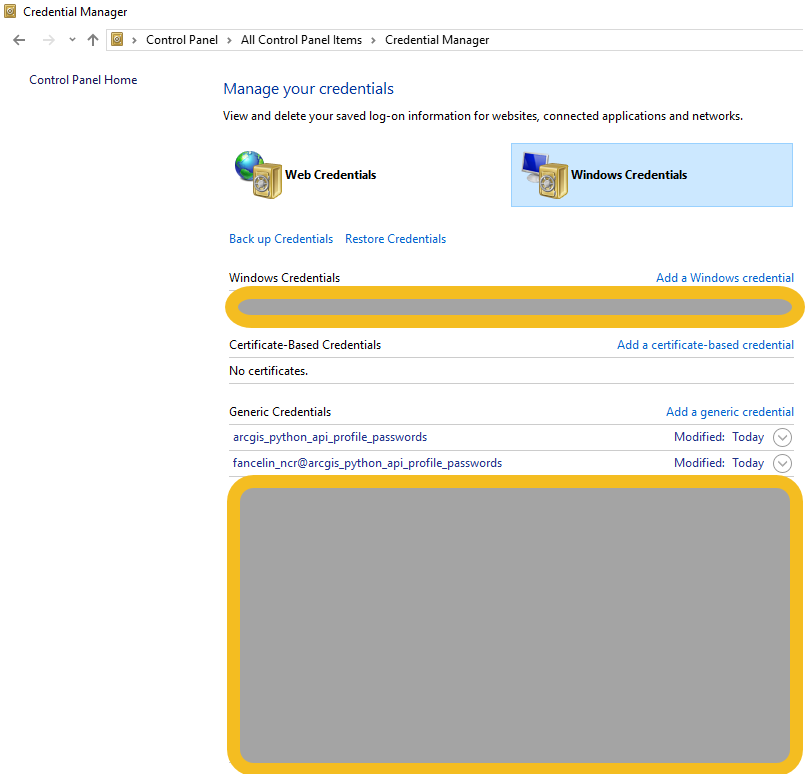Open recent locations dropdown arrow
The height and width of the screenshot is (774, 805).
click(72, 40)
